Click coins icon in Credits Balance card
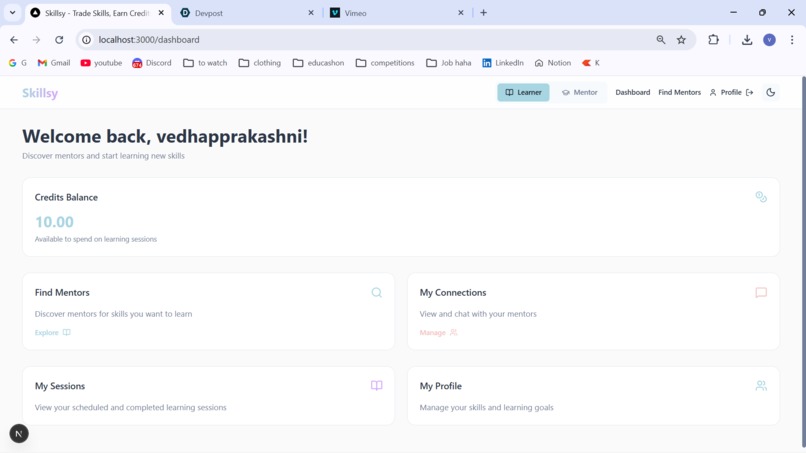This screenshot has width=806, height=453. tap(761, 197)
